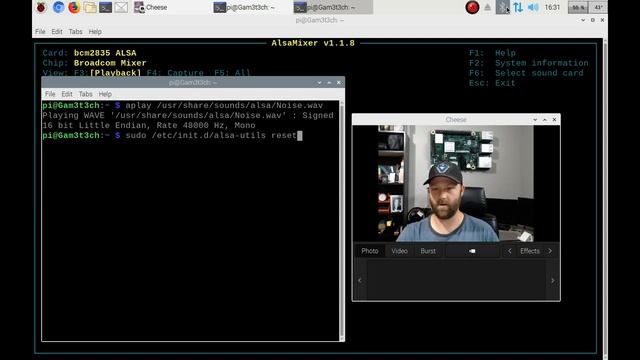Switch to the first pi@Gam3t3ch taskbar entry

pos(244,7)
